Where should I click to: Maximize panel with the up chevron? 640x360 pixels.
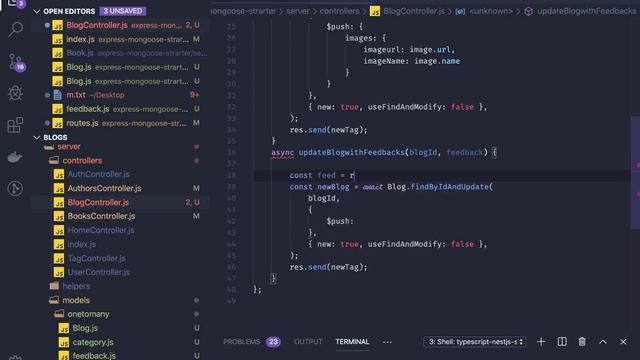[602, 342]
